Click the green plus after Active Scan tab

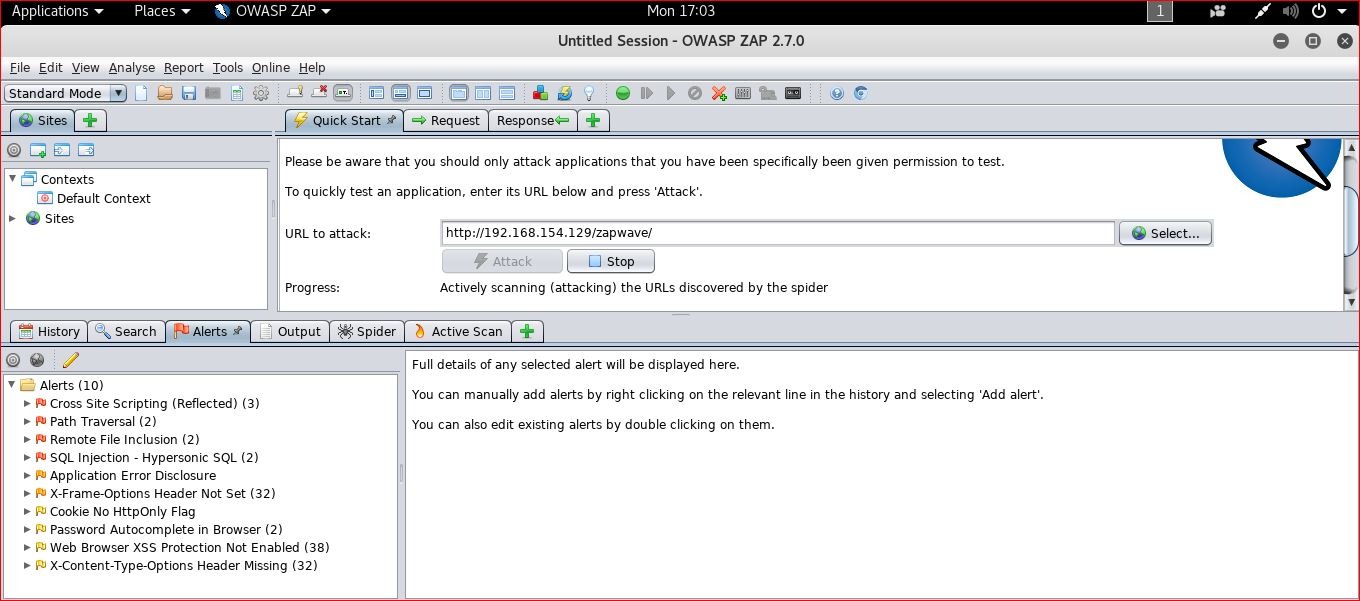point(527,331)
